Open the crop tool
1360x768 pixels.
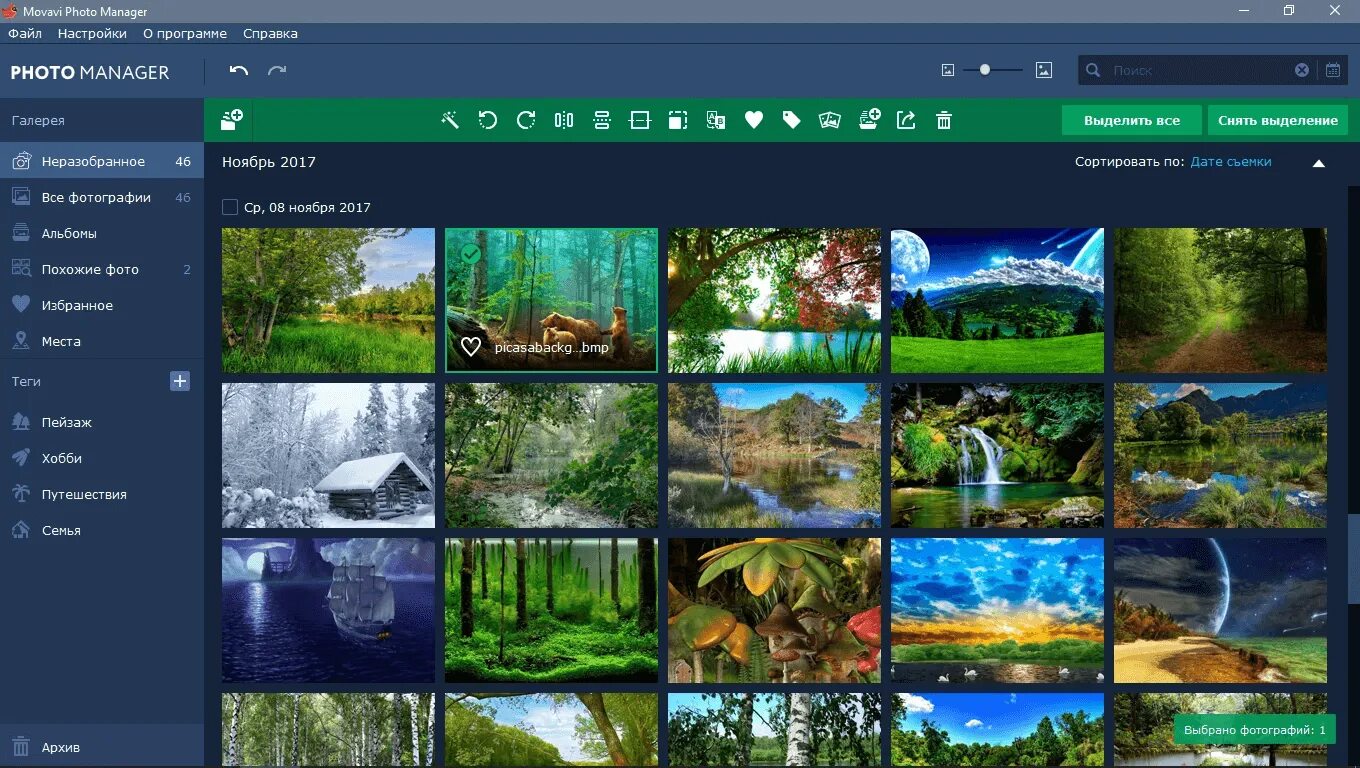click(x=640, y=120)
